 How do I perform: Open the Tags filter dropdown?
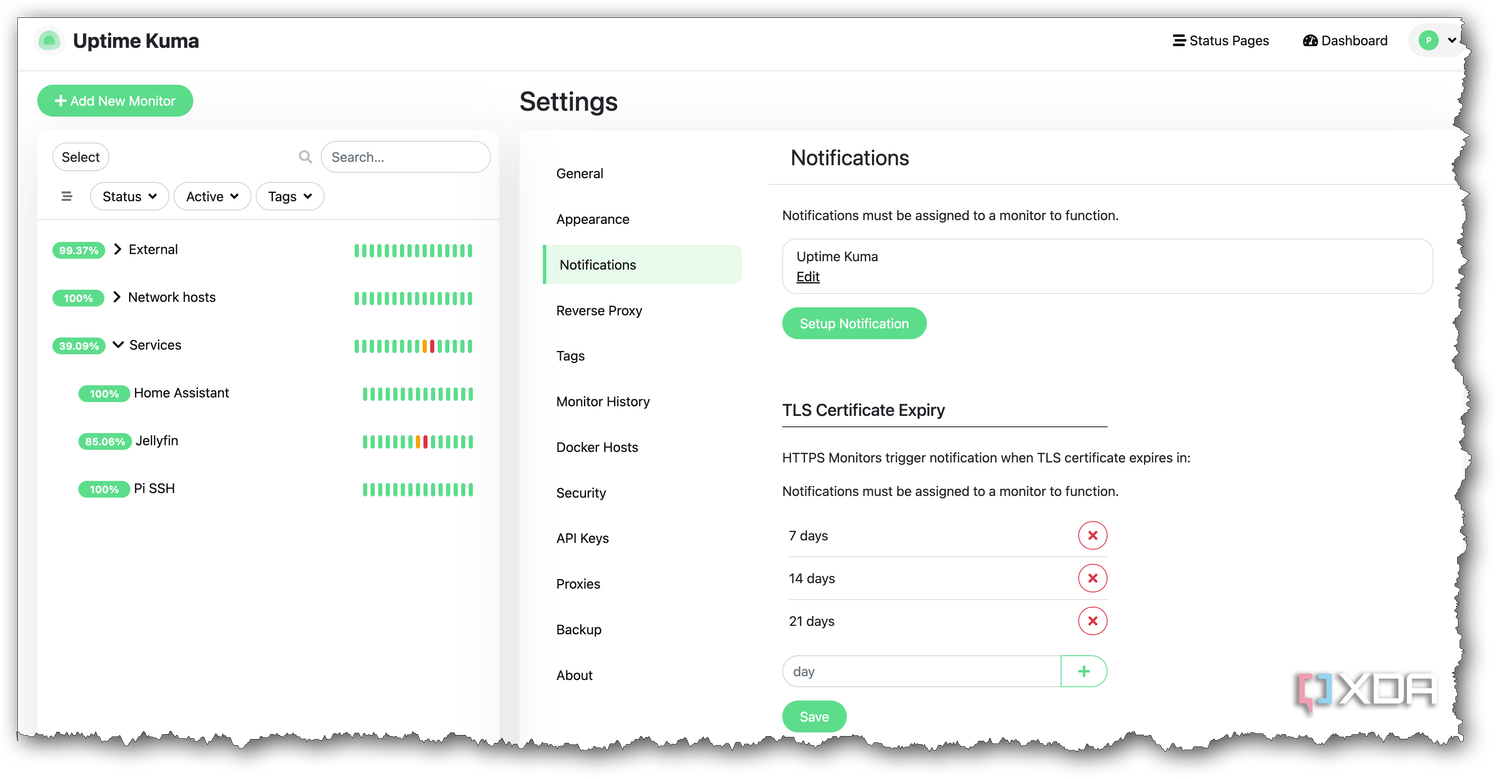(290, 197)
